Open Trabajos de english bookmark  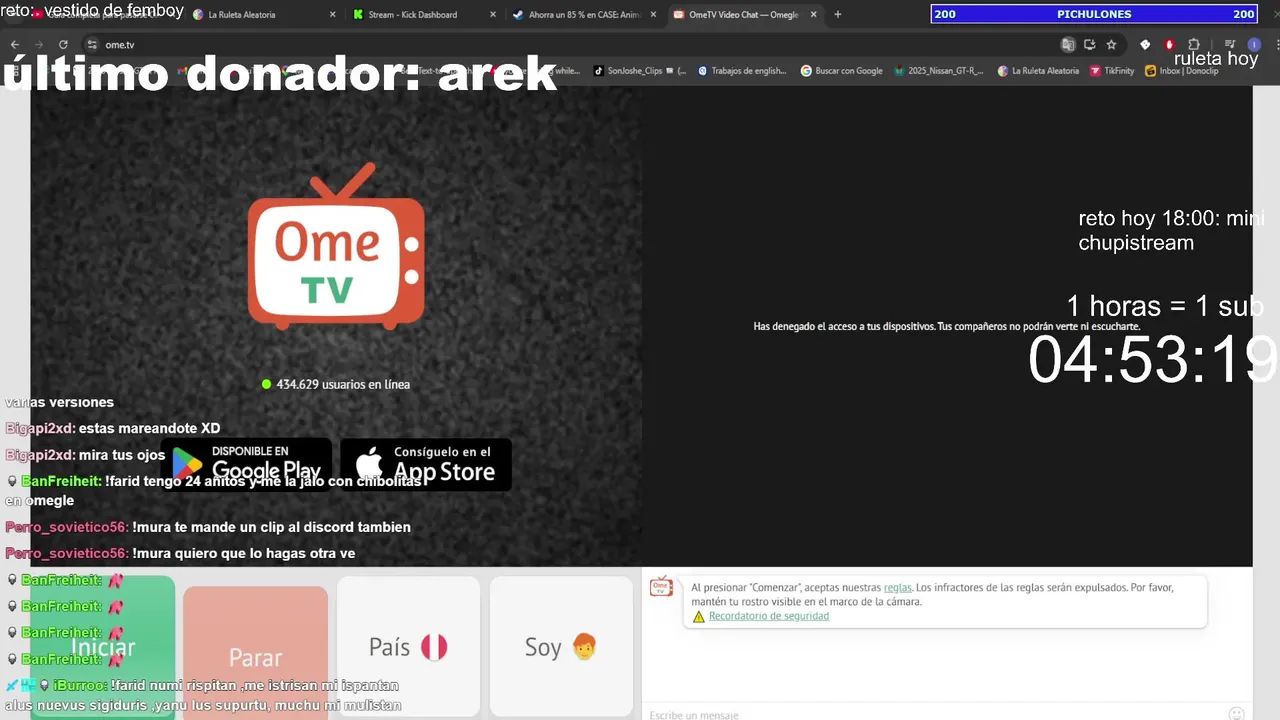[742, 71]
